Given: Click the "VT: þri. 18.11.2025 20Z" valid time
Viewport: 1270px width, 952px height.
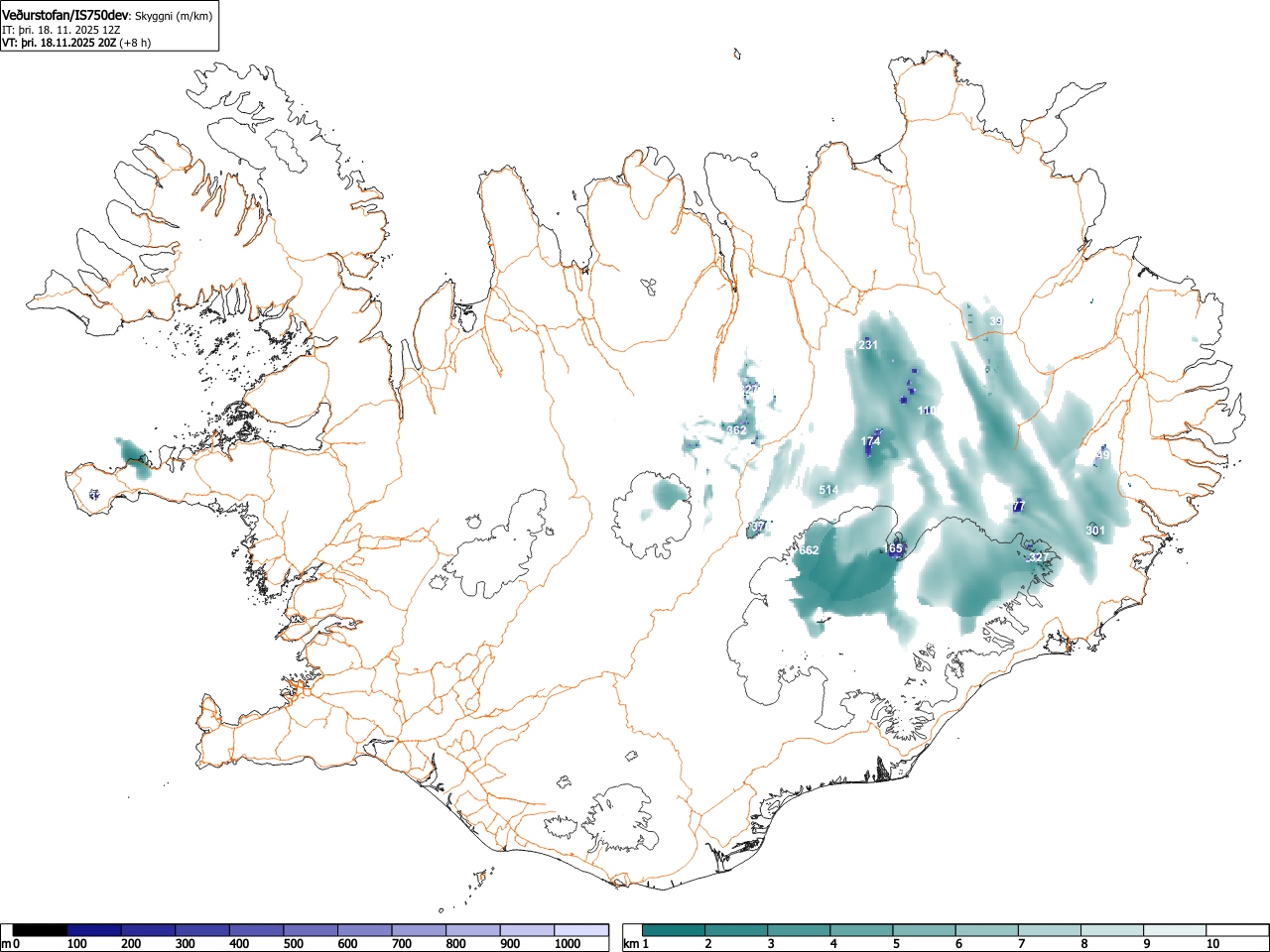Looking at the screenshot, I should point(59,44).
